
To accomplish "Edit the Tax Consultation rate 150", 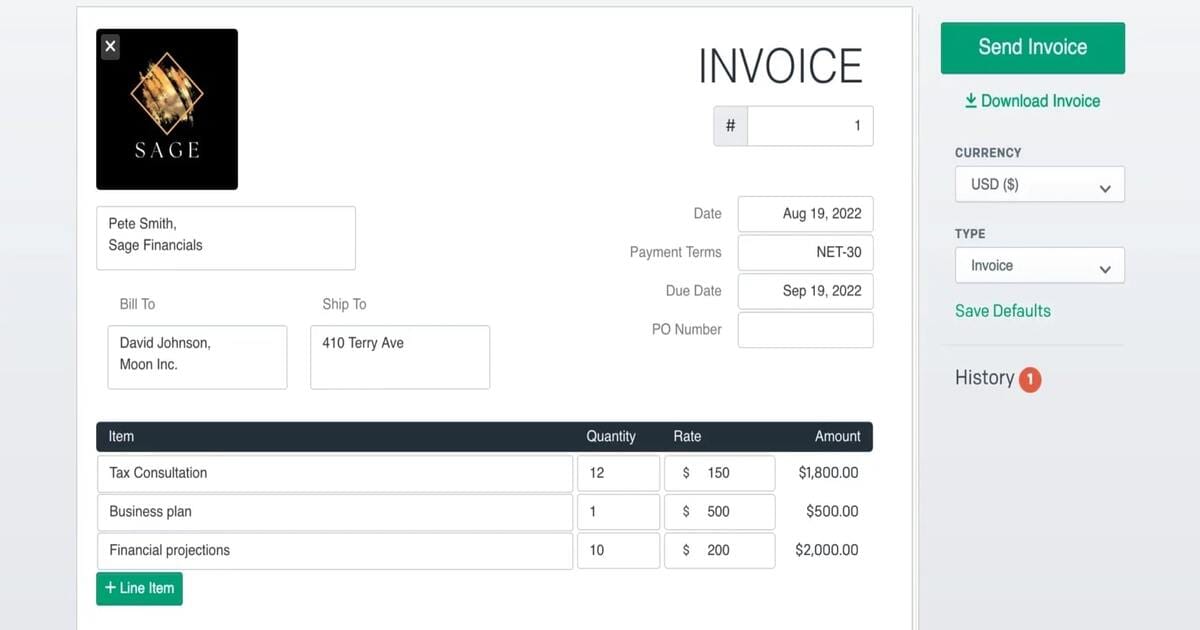I will 720,473.
